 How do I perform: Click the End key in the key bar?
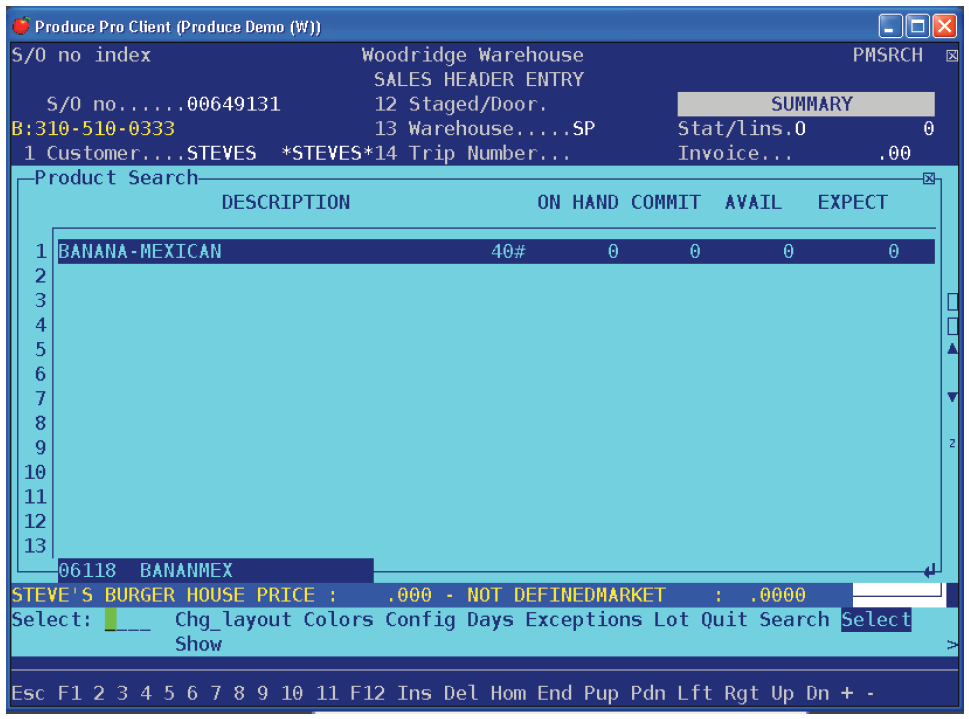click(x=554, y=693)
